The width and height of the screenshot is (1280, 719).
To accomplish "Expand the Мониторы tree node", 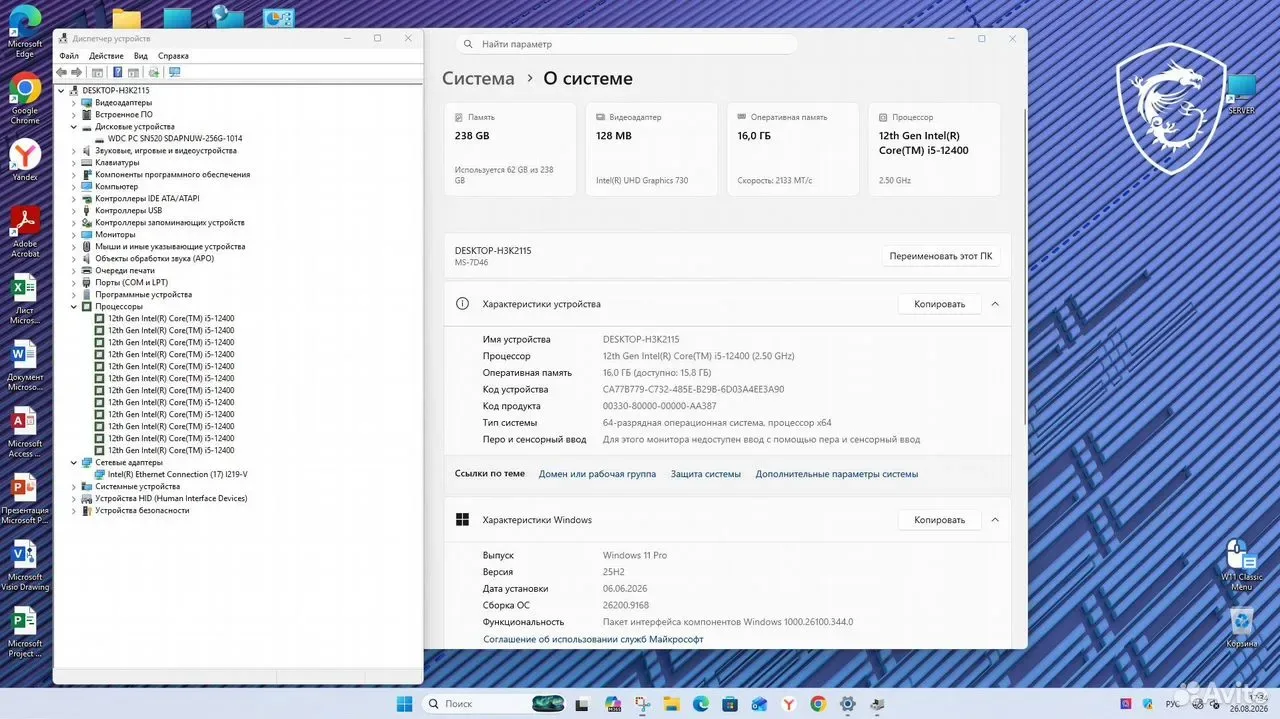I will pyautogui.click(x=74, y=234).
